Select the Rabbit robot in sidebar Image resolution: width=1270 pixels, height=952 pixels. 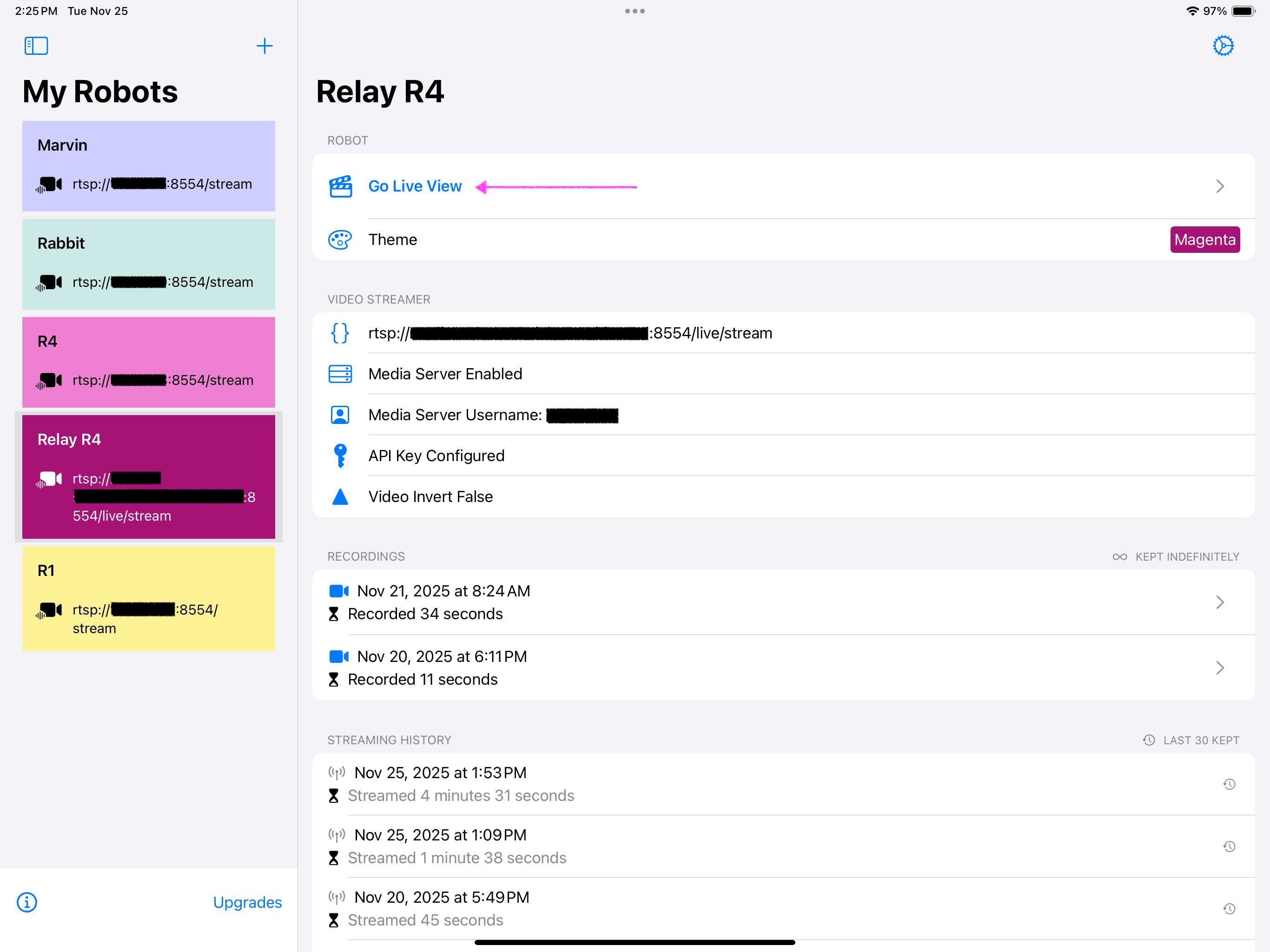[x=149, y=264]
